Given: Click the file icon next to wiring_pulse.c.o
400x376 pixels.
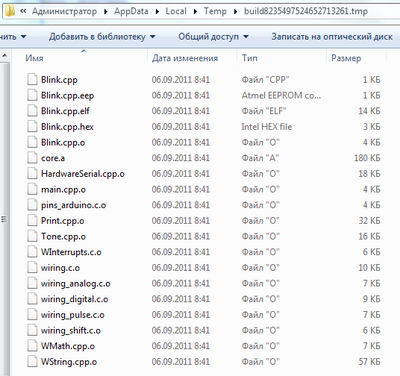Looking at the screenshot, I should click(x=32, y=315).
